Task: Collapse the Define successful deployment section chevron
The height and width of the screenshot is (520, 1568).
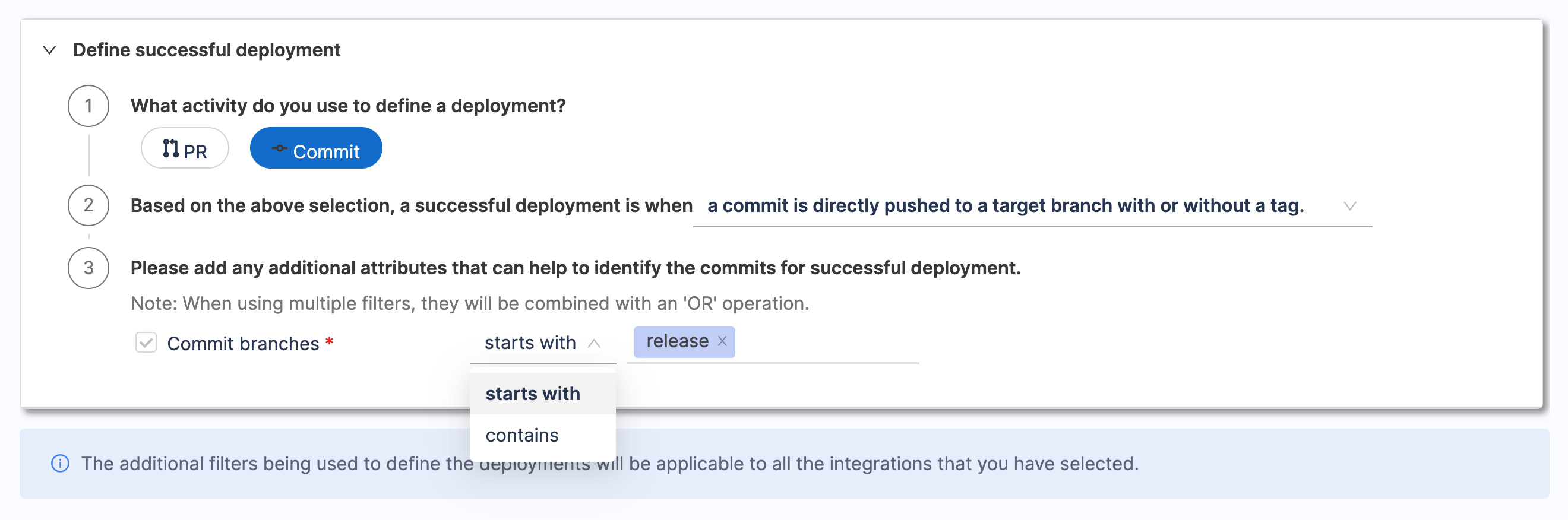Action: pos(50,50)
